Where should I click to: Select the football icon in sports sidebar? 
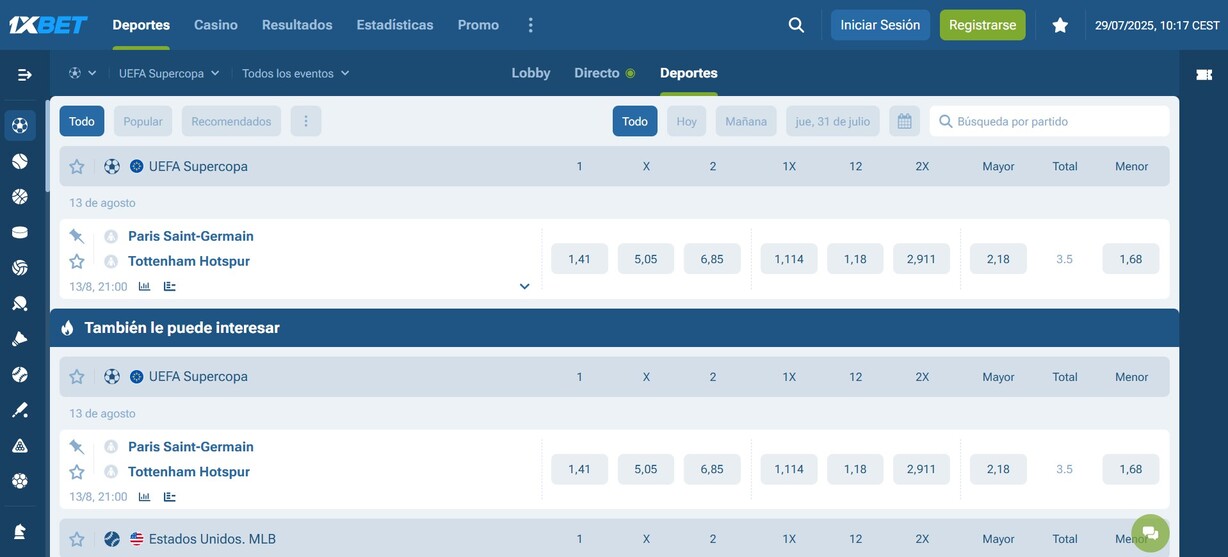(20, 125)
